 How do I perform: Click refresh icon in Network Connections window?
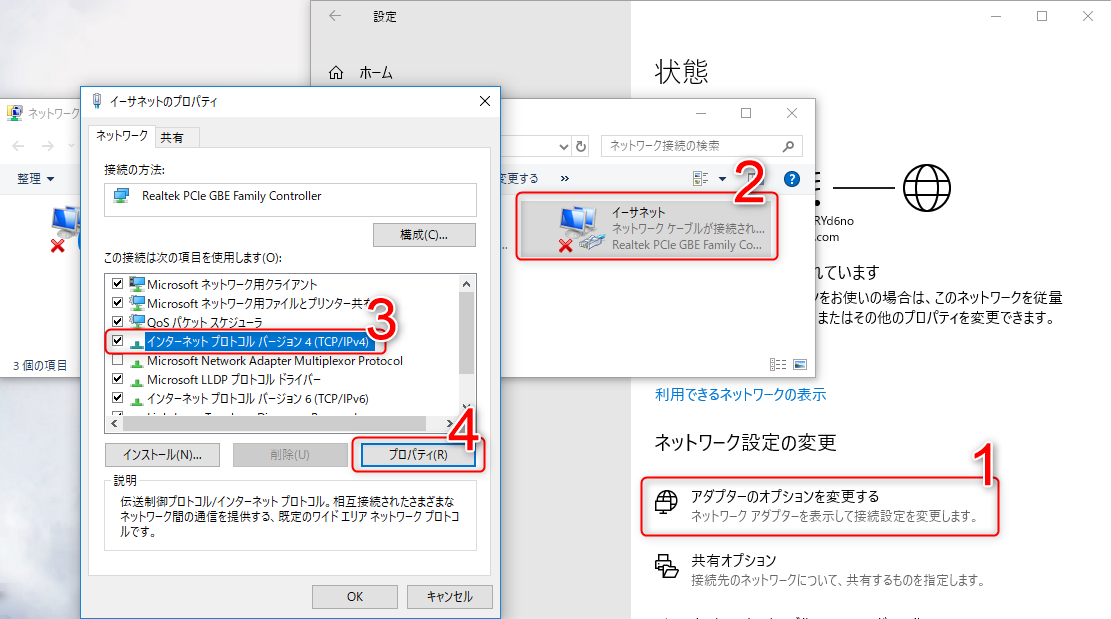click(581, 147)
